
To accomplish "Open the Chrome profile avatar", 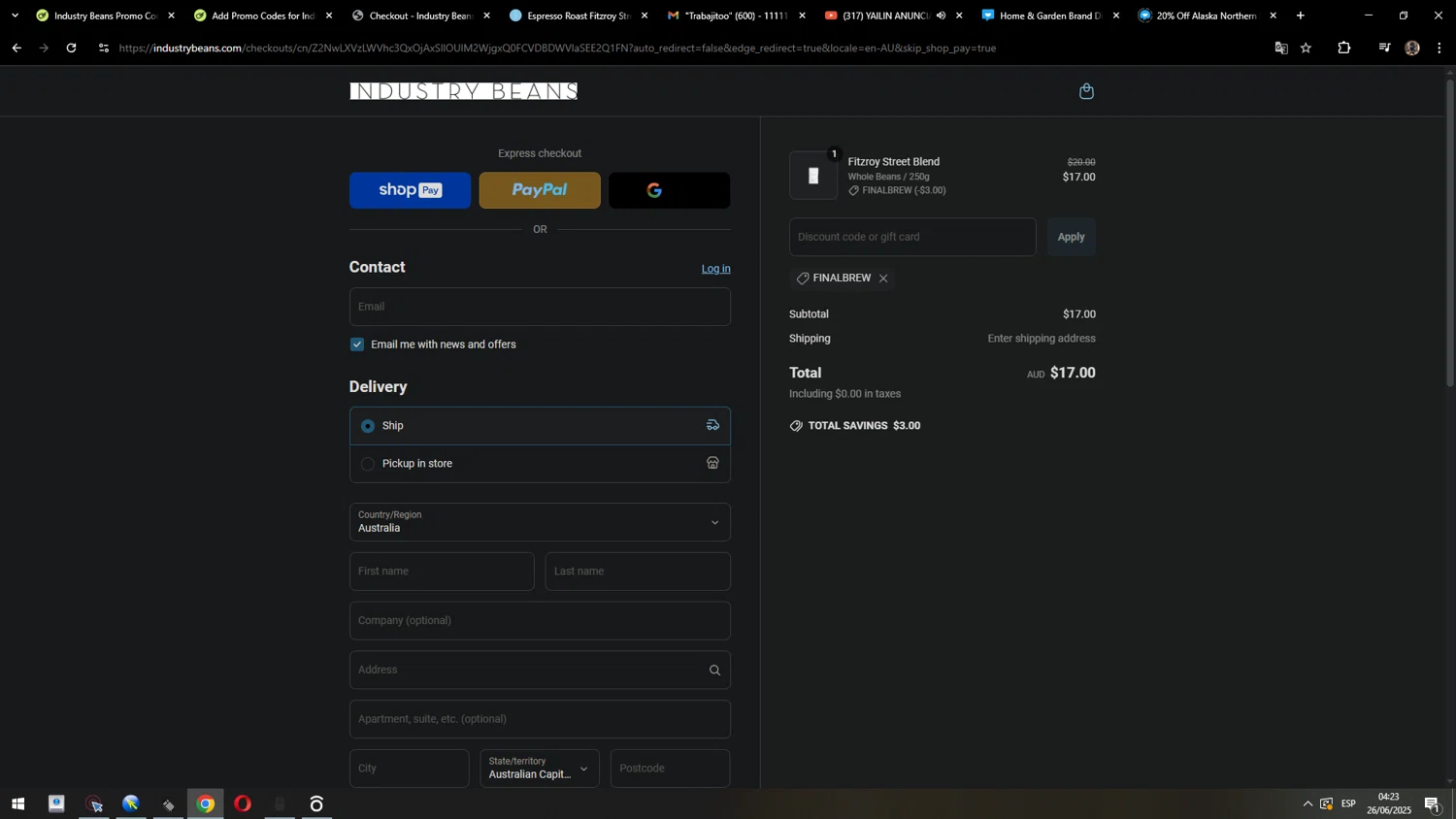I will (1412, 48).
